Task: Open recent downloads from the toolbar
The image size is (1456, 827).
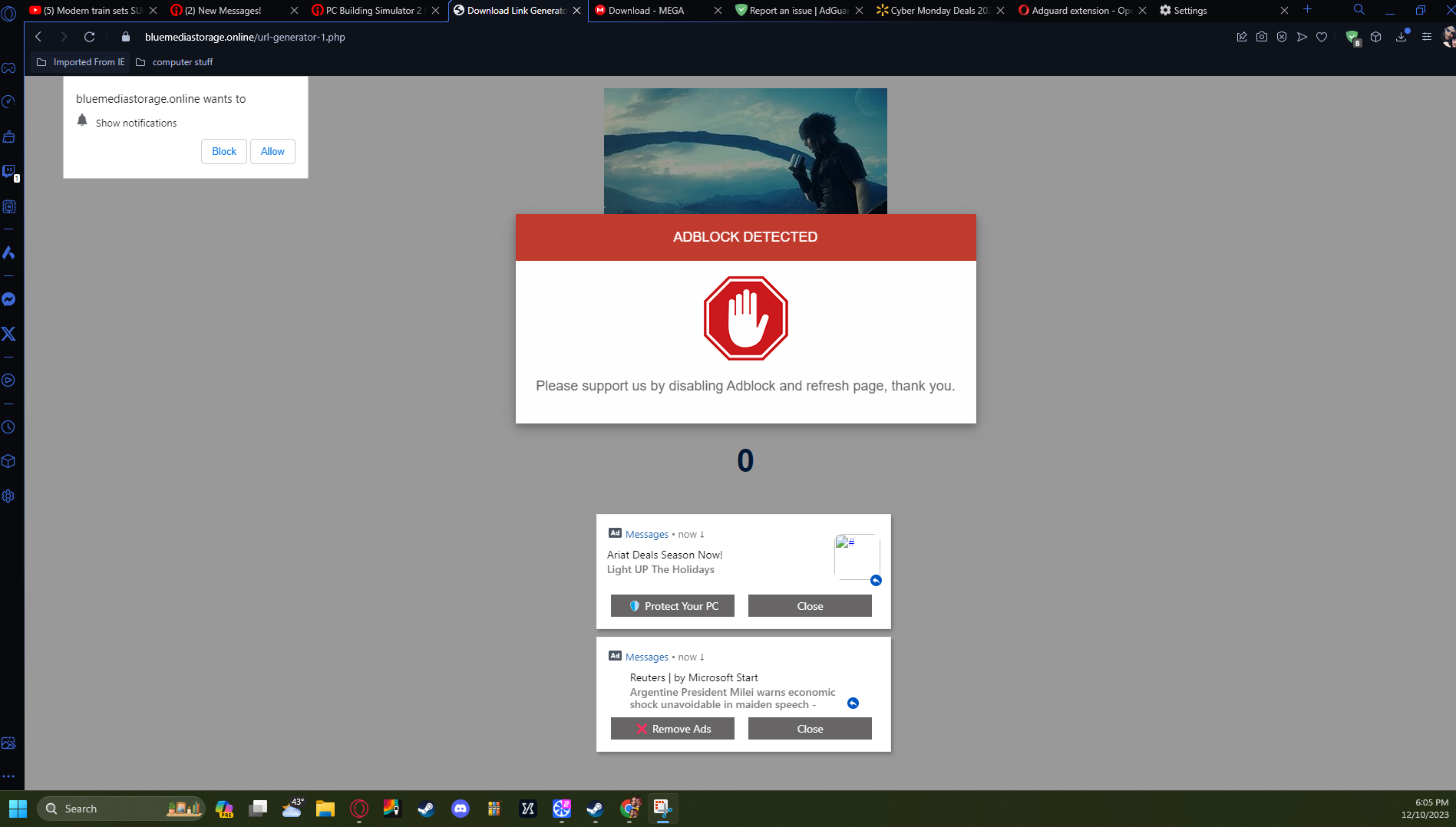Action: point(1402,36)
